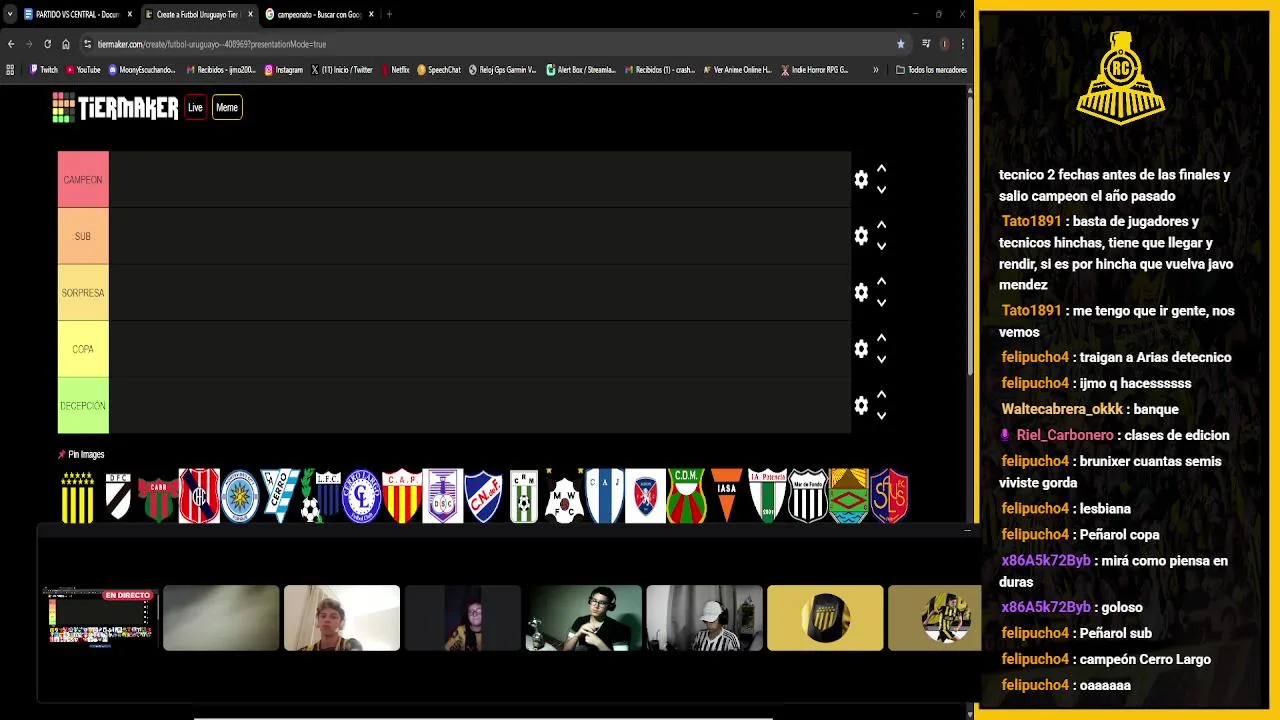Screen dimensions: 1280x720
Task: Open the Netflix bookmark
Action: 394,70
